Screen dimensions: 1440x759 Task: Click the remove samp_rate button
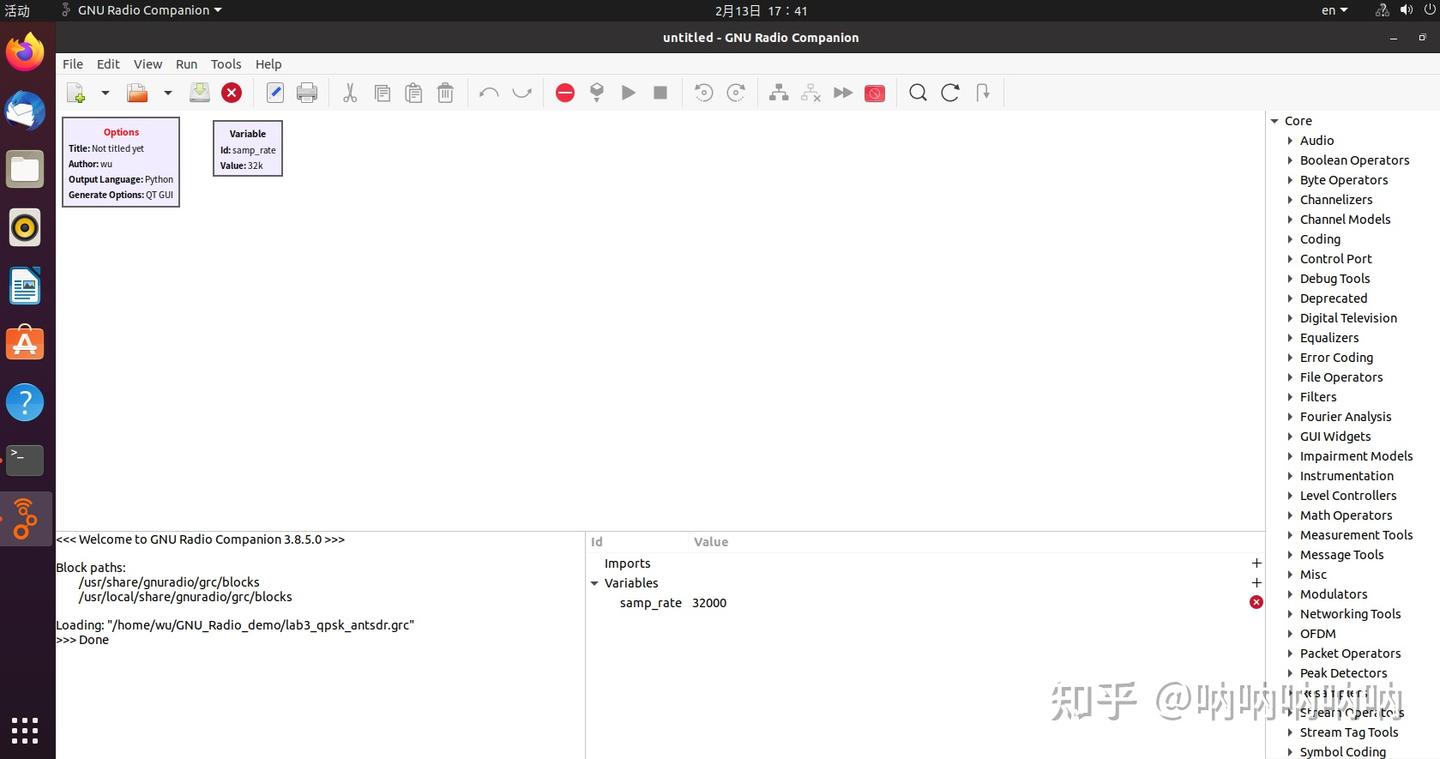click(x=1256, y=602)
